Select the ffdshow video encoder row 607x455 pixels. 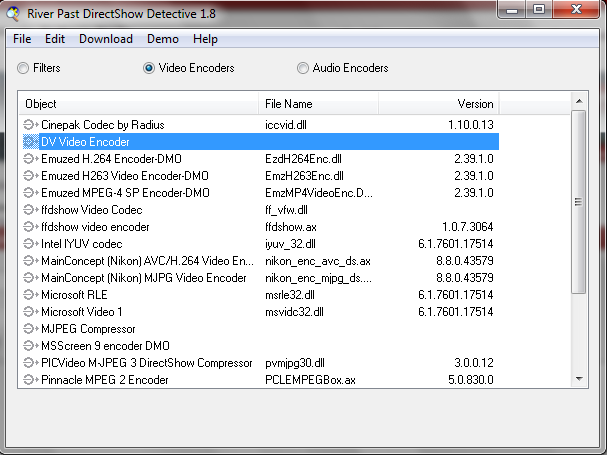(261, 227)
